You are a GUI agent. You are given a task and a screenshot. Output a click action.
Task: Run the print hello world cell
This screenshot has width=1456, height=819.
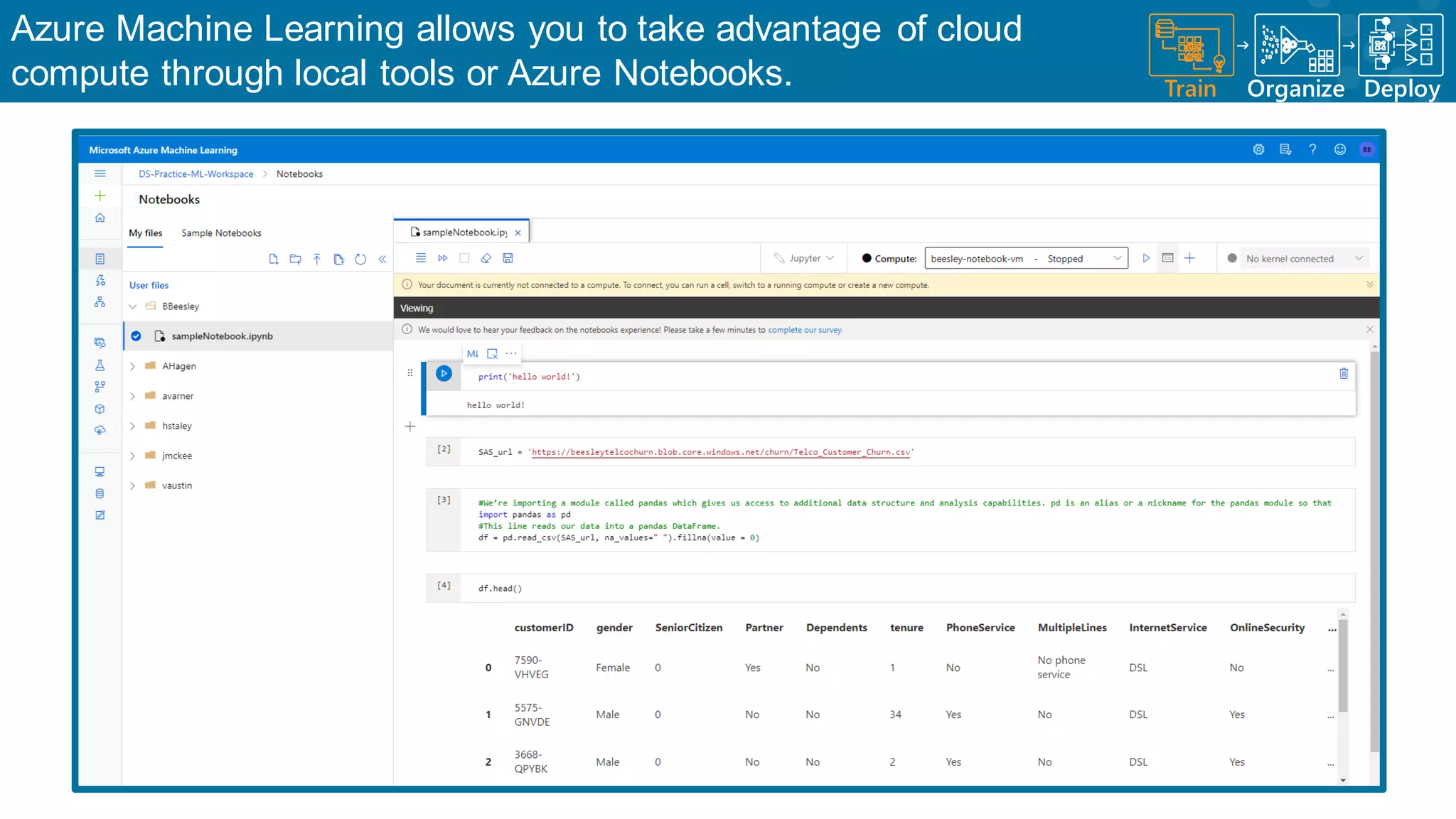pyautogui.click(x=444, y=373)
